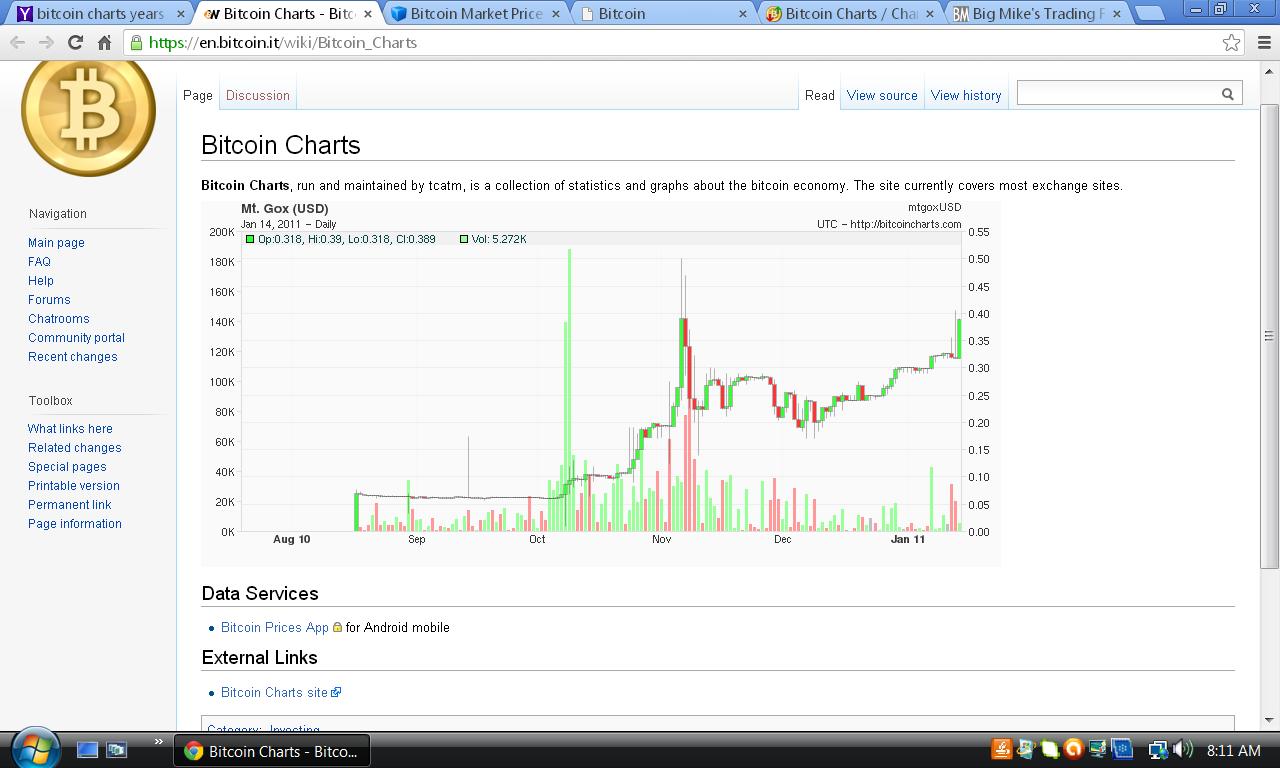
Task: Open the Bitcoin Prices App link
Action: [275, 627]
